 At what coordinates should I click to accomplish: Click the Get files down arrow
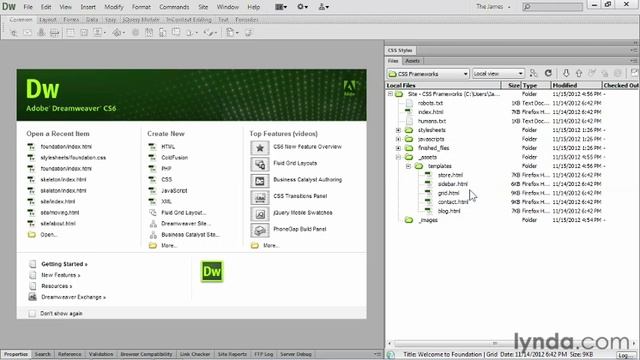tap(566, 73)
